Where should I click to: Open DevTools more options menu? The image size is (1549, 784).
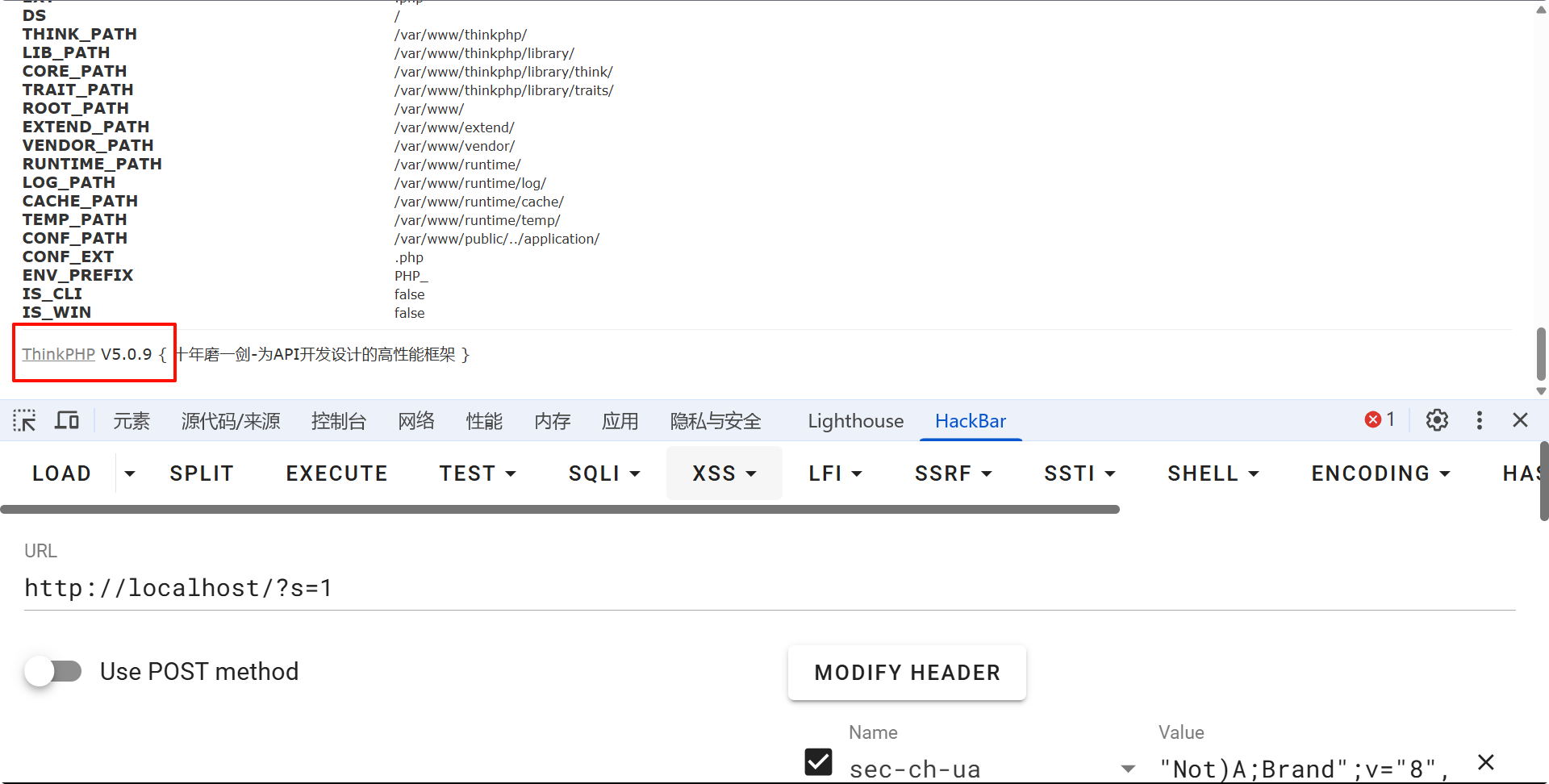pyautogui.click(x=1479, y=420)
